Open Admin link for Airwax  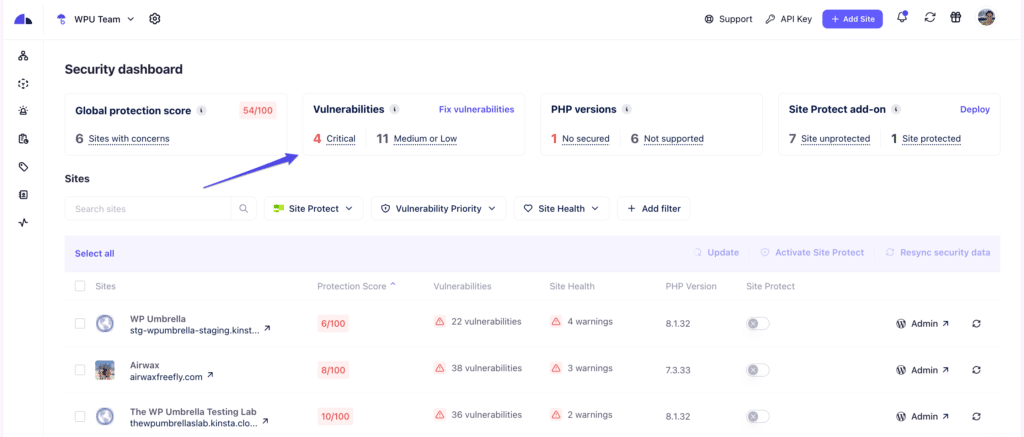click(922, 370)
